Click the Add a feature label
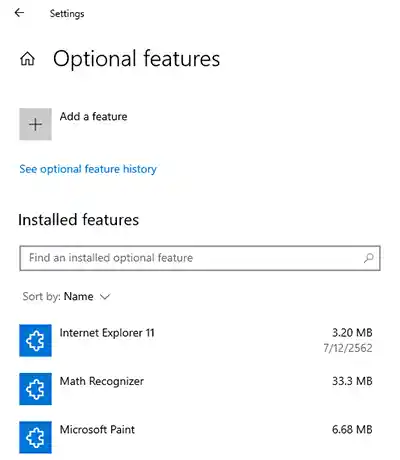The height and width of the screenshot is (460, 400). click(x=94, y=116)
